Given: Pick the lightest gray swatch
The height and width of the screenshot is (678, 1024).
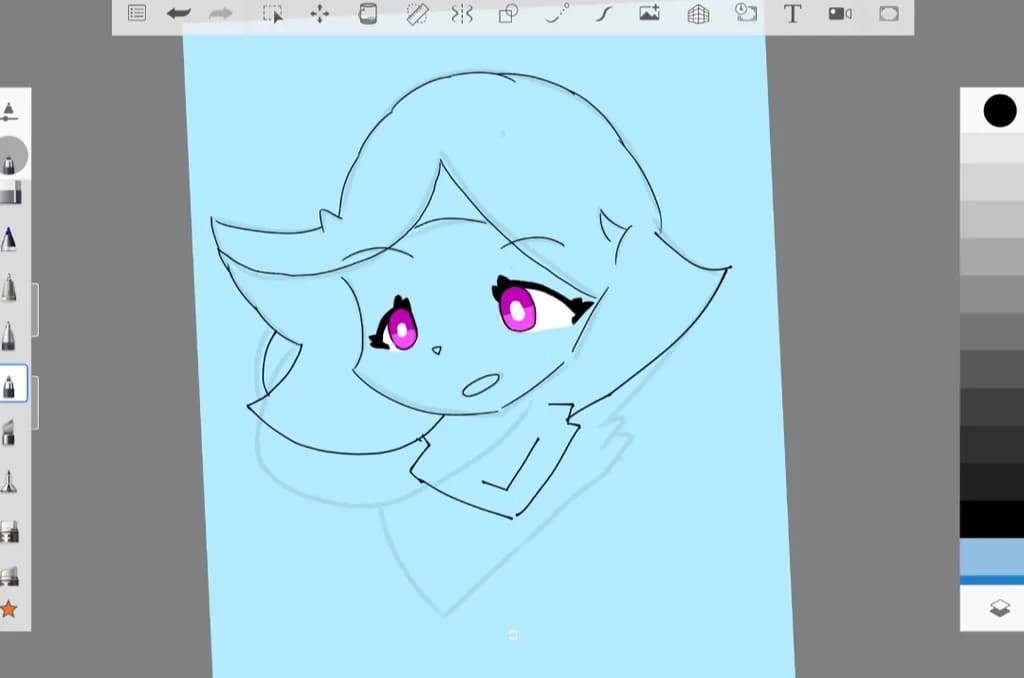Looking at the screenshot, I should pos(992,148).
